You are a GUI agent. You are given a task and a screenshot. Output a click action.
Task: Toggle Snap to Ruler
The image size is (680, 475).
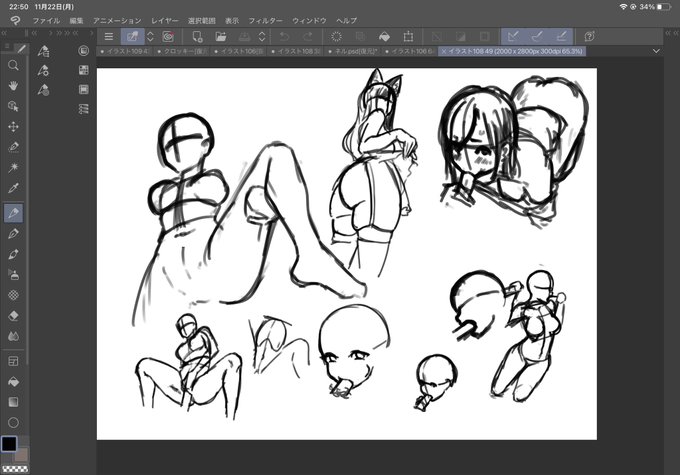513,36
